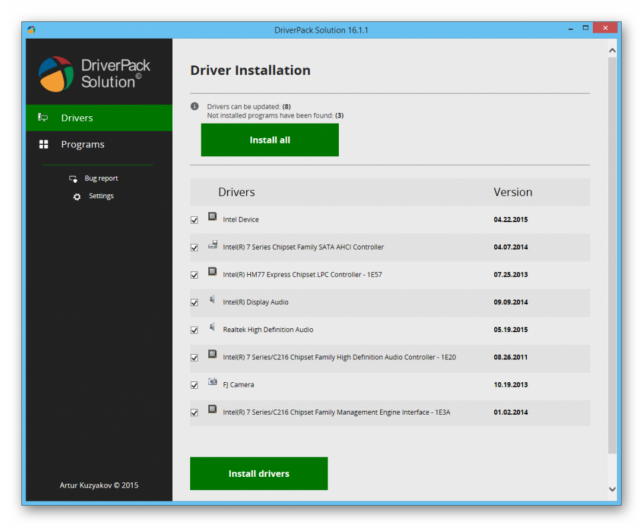
Task: Maximize the DriverPack Solution window
Action: coord(586,28)
